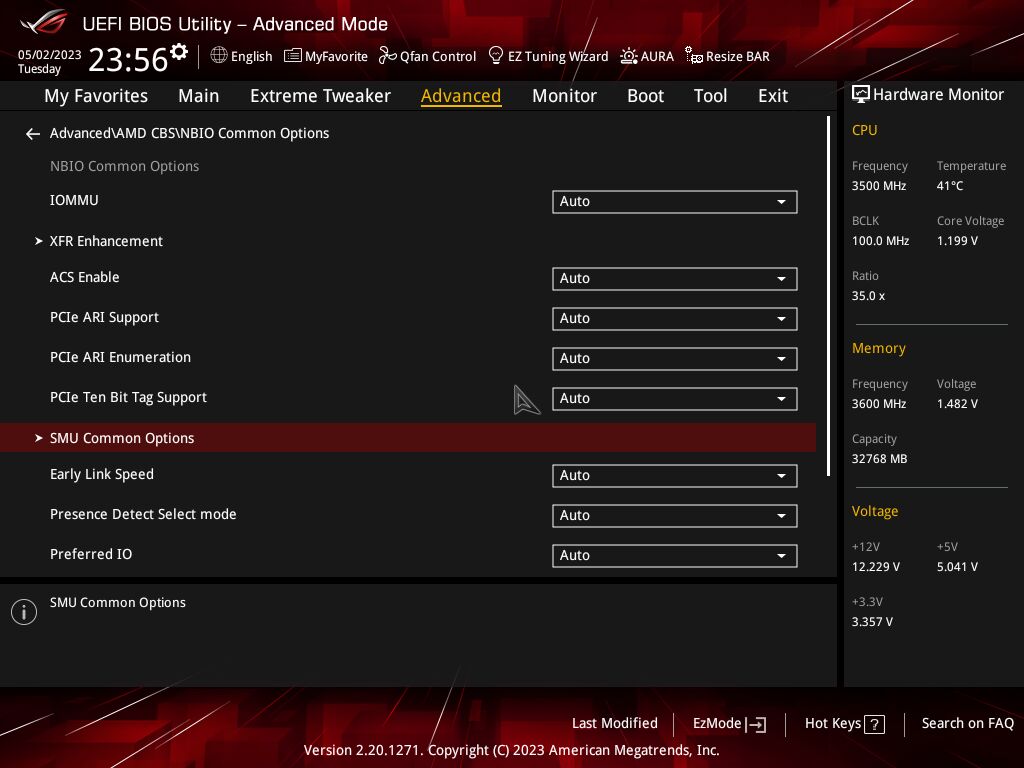Click the Hardware Monitor display icon
Image resolution: width=1024 pixels, height=768 pixels.
tap(861, 95)
